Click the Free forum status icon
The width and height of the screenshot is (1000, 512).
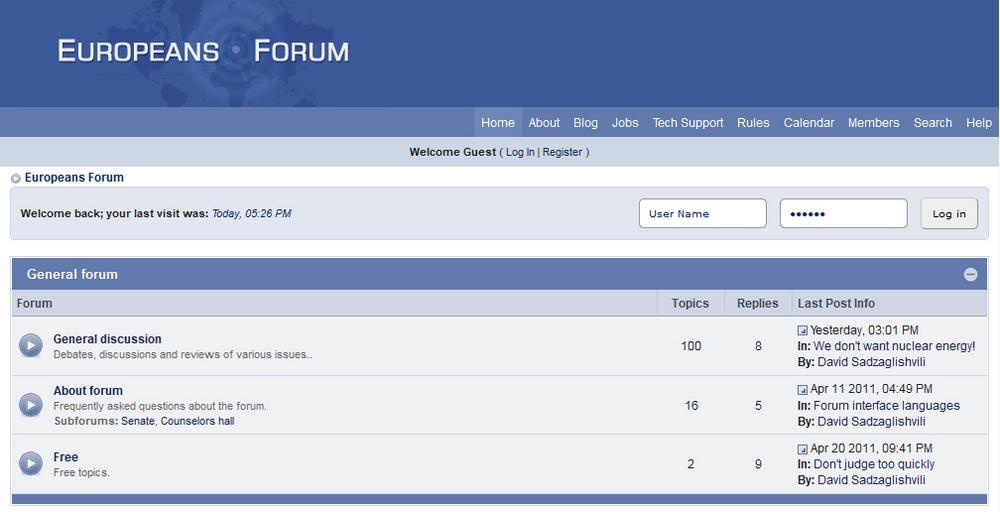click(30, 464)
